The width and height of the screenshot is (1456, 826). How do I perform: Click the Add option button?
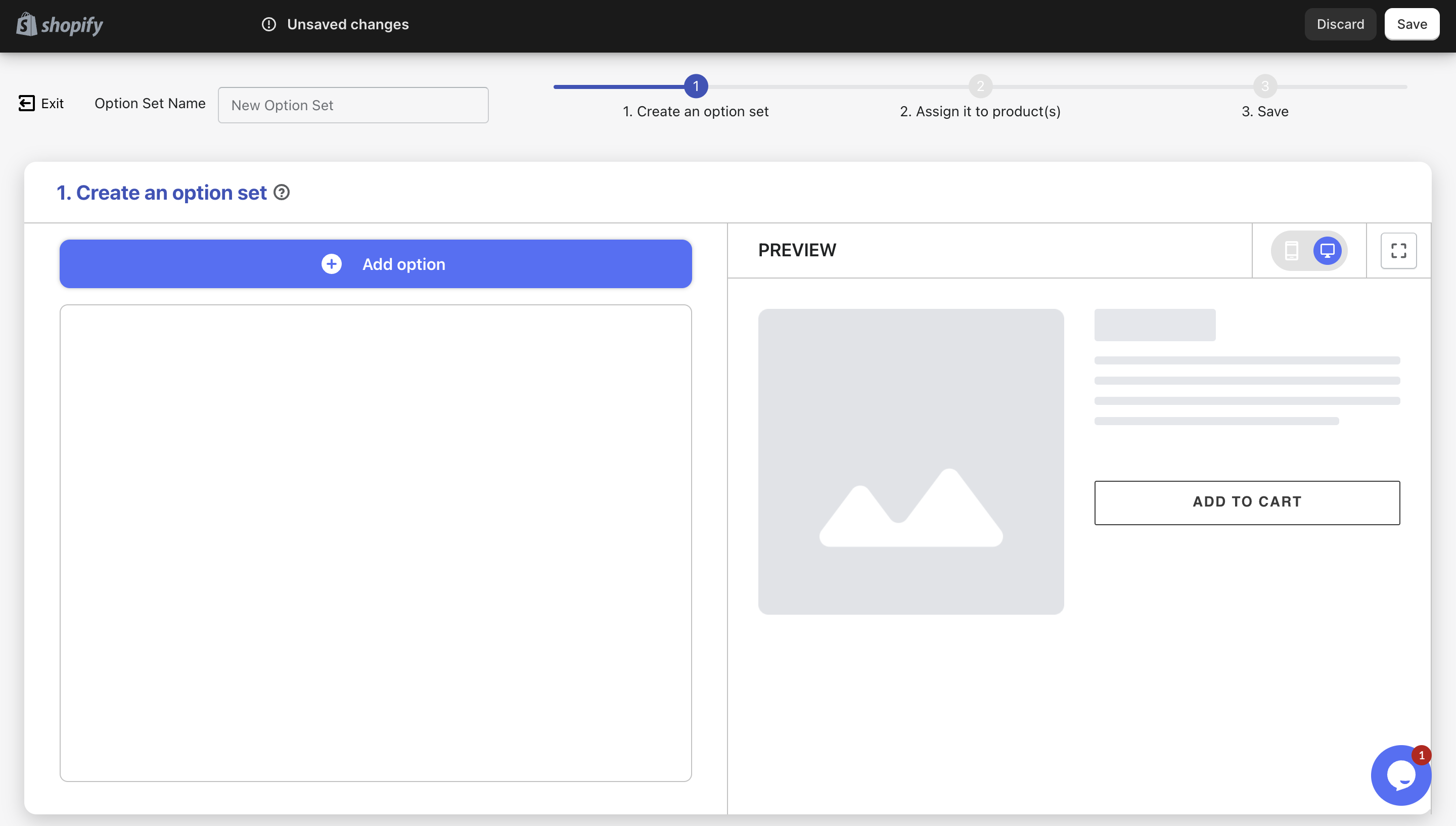coord(376,264)
